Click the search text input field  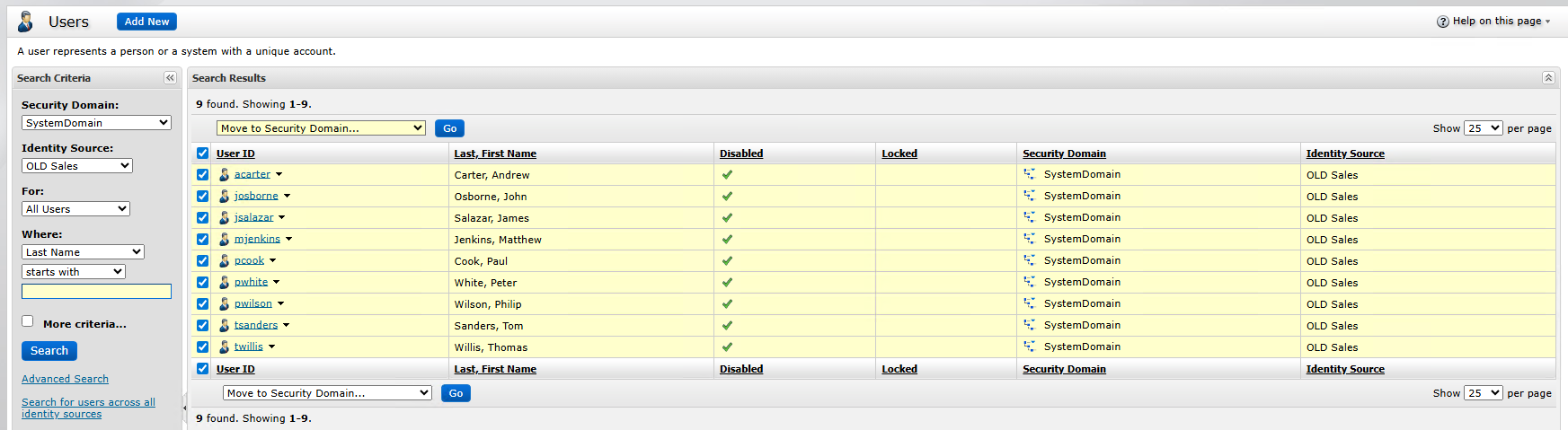[x=96, y=292]
